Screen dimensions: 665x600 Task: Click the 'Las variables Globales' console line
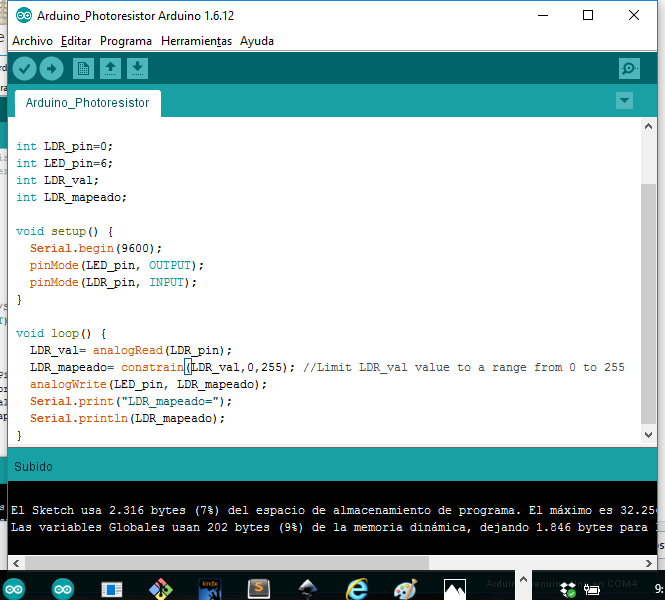pos(334,527)
